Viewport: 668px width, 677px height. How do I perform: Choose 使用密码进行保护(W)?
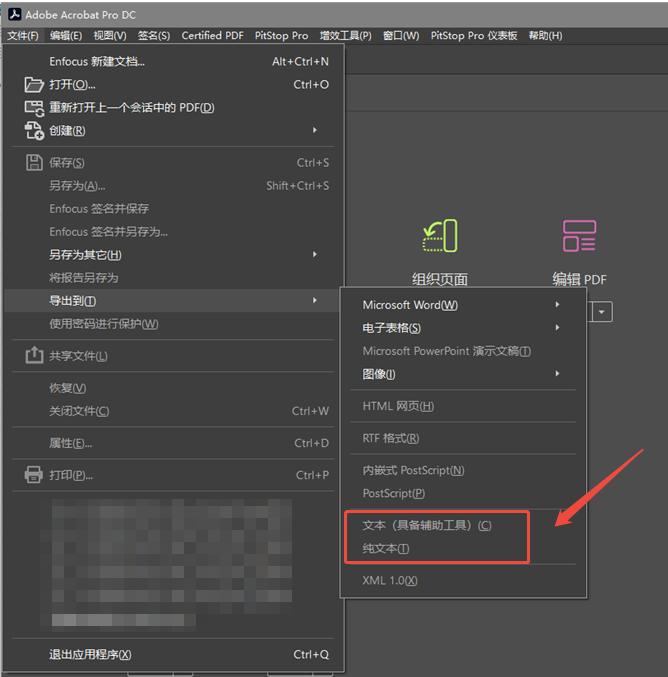[173, 324]
